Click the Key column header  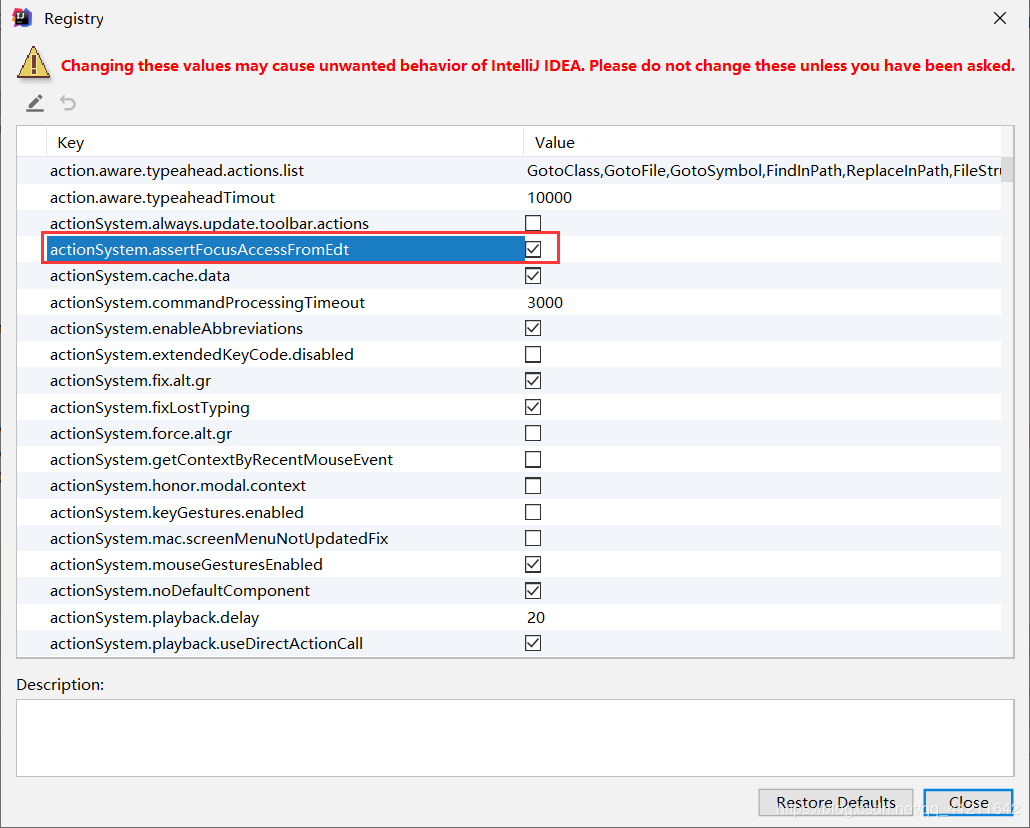pyautogui.click(x=284, y=143)
